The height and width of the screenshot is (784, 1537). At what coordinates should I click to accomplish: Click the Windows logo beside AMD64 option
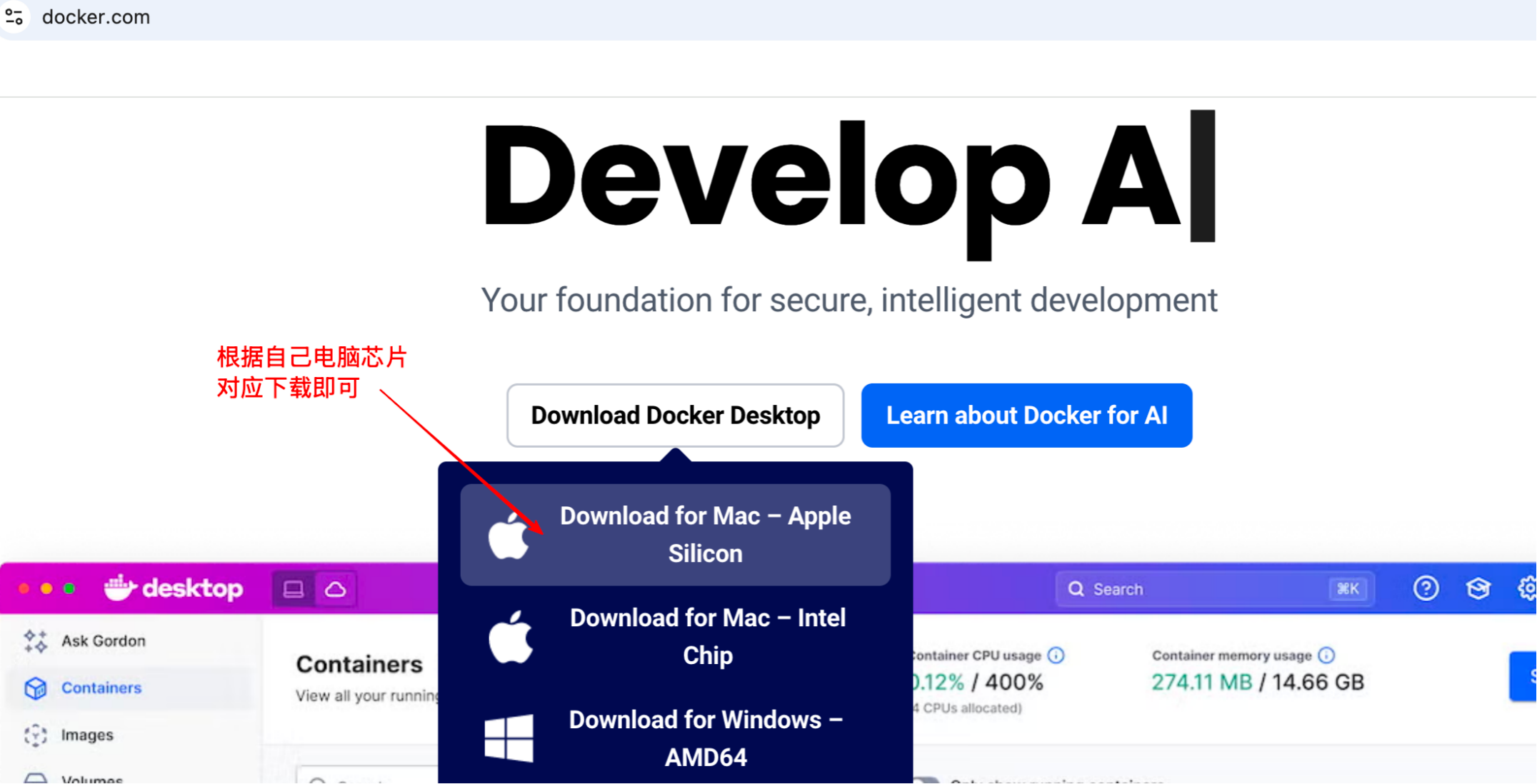click(x=509, y=738)
